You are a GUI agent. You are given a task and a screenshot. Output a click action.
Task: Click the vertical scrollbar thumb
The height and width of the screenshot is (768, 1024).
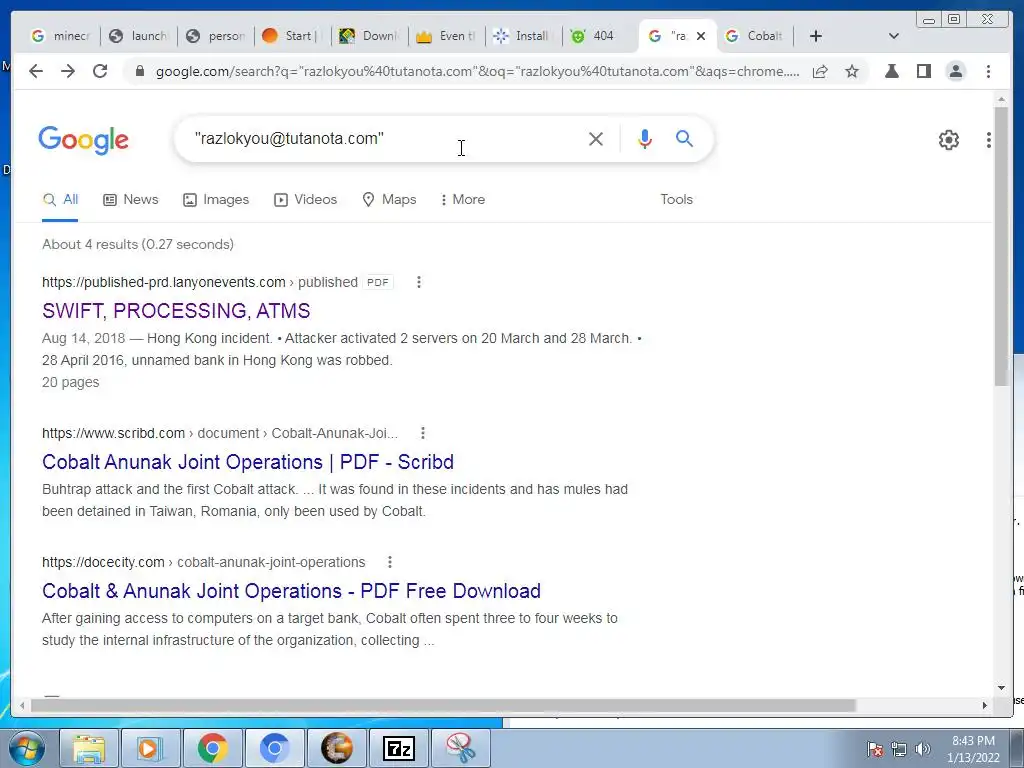(x=1001, y=245)
